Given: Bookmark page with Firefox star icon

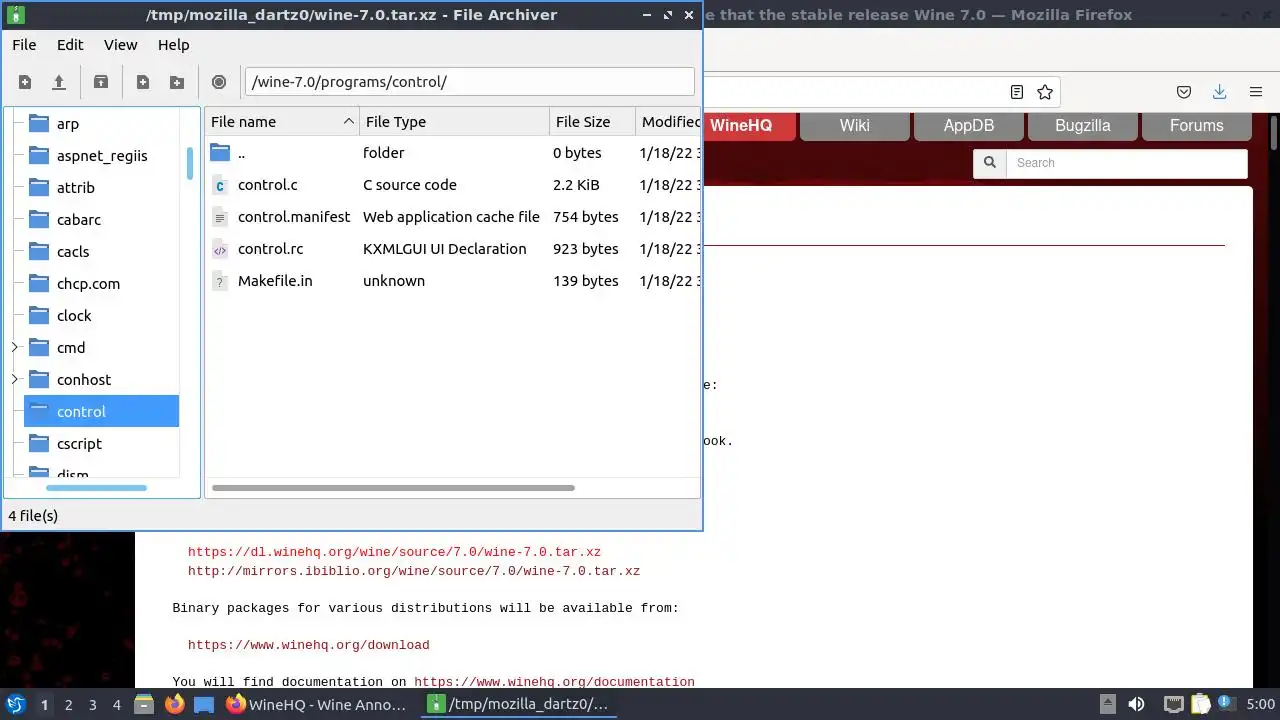Looking at the screenshot, I should 1045,92.
